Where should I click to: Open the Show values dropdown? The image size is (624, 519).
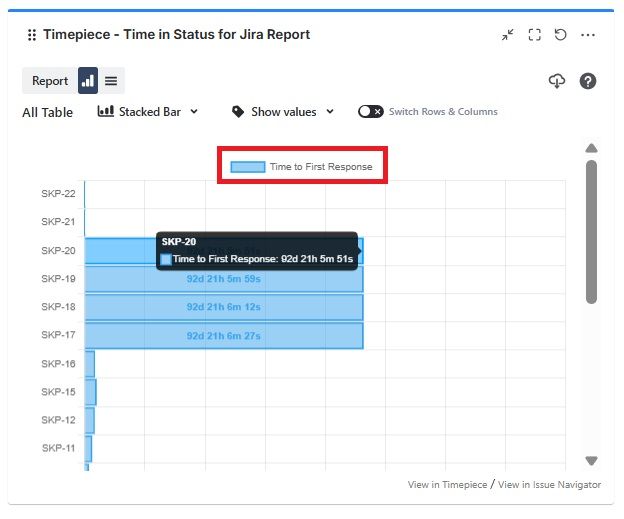283,112
